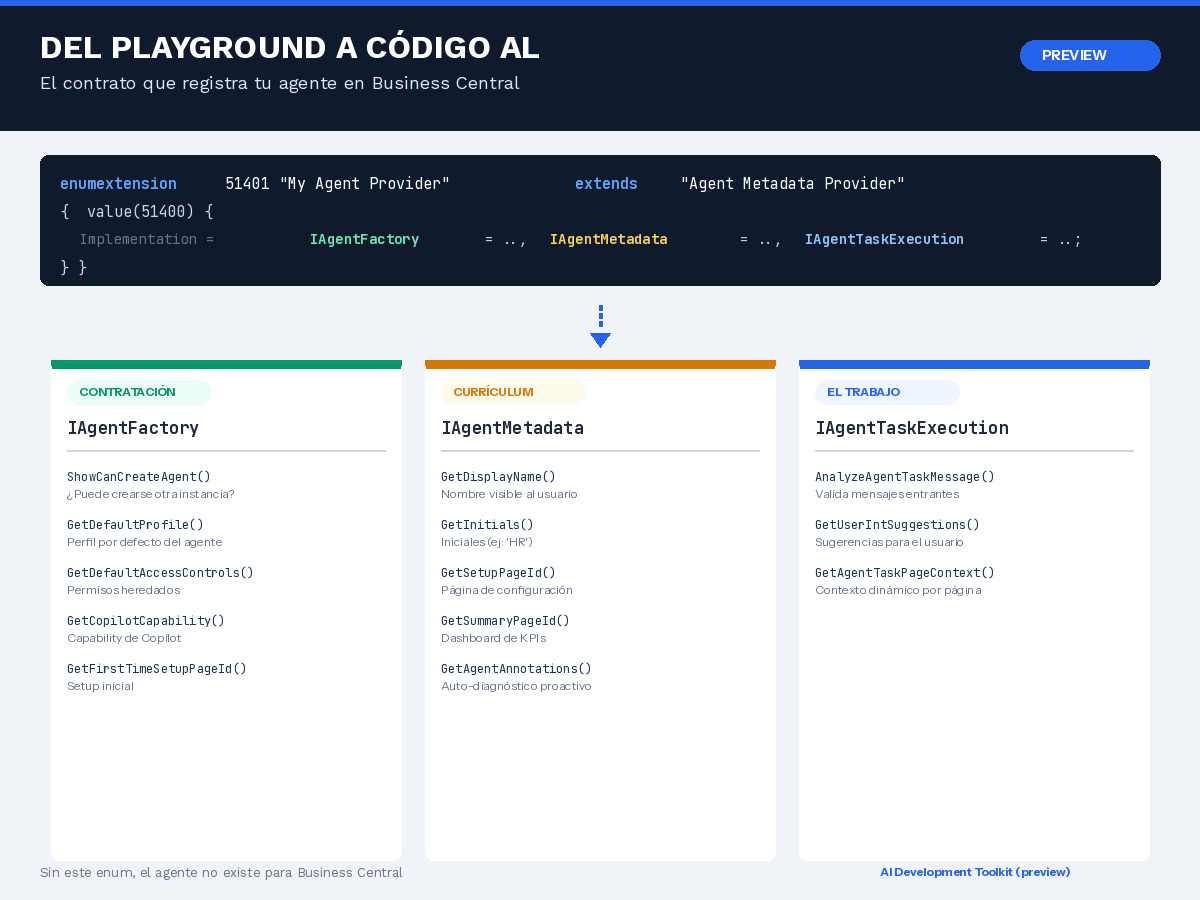Select the CONTRATACIÓN tag
Image resolution: width=1200 pixels, height=900 pixels.
pyautogui.click(x=139, y=392)
